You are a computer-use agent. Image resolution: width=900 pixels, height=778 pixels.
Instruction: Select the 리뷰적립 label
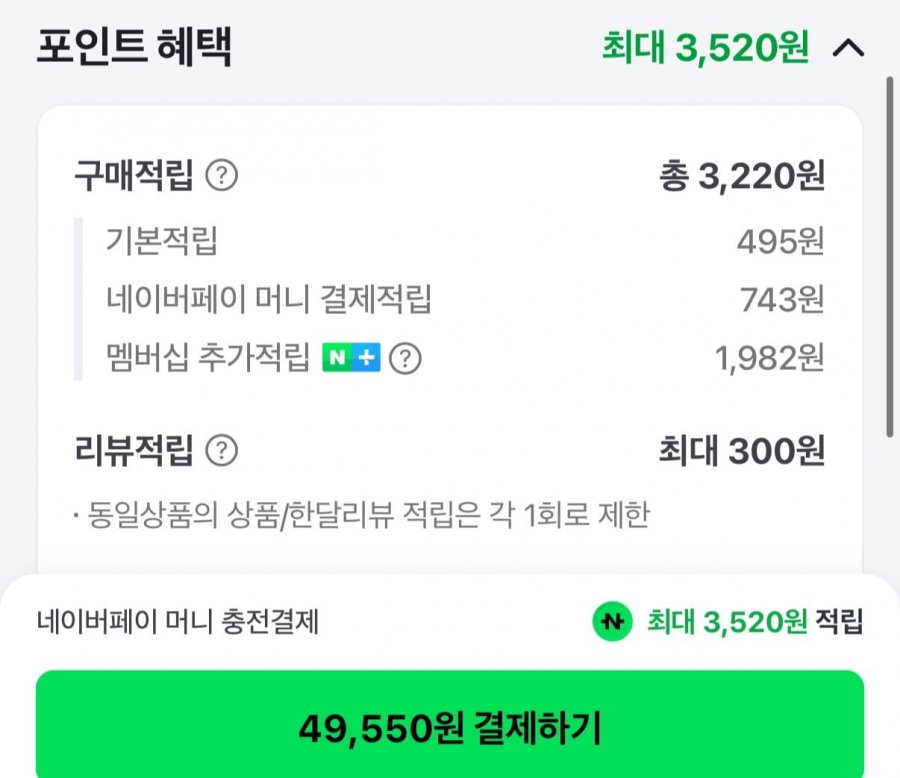tap(133, 450)
